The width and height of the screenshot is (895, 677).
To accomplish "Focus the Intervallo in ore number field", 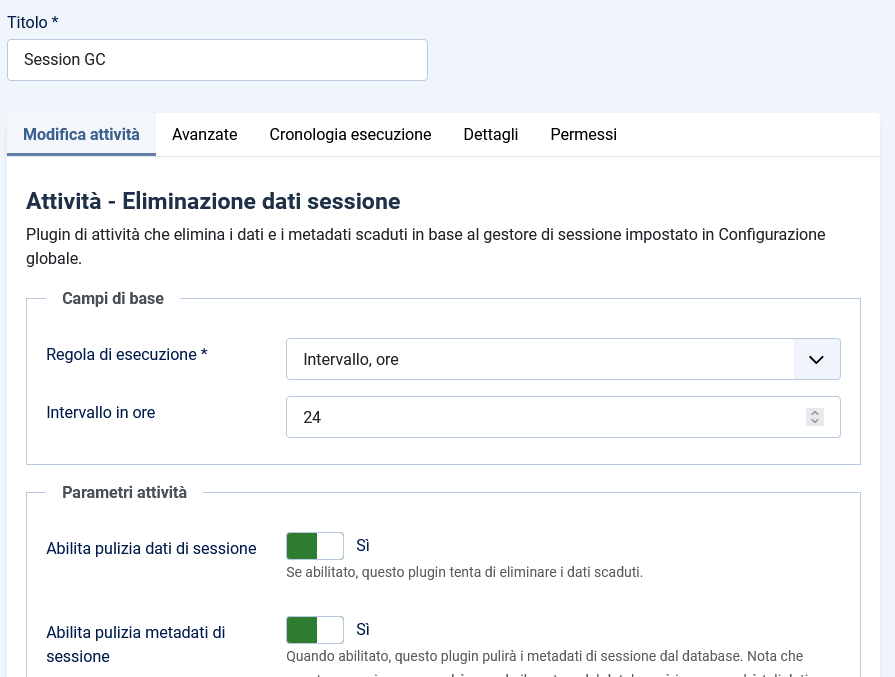I will tap(540, 417).
